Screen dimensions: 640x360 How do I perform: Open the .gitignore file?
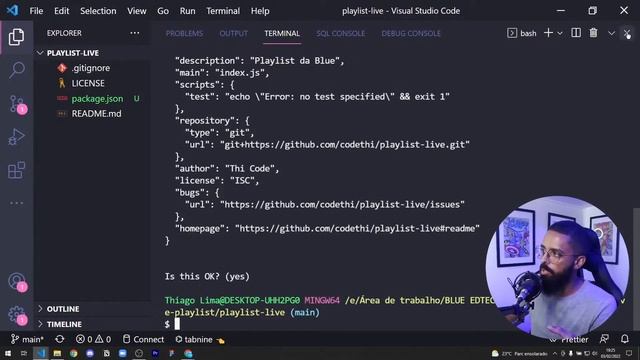click(x=92, y=68)
